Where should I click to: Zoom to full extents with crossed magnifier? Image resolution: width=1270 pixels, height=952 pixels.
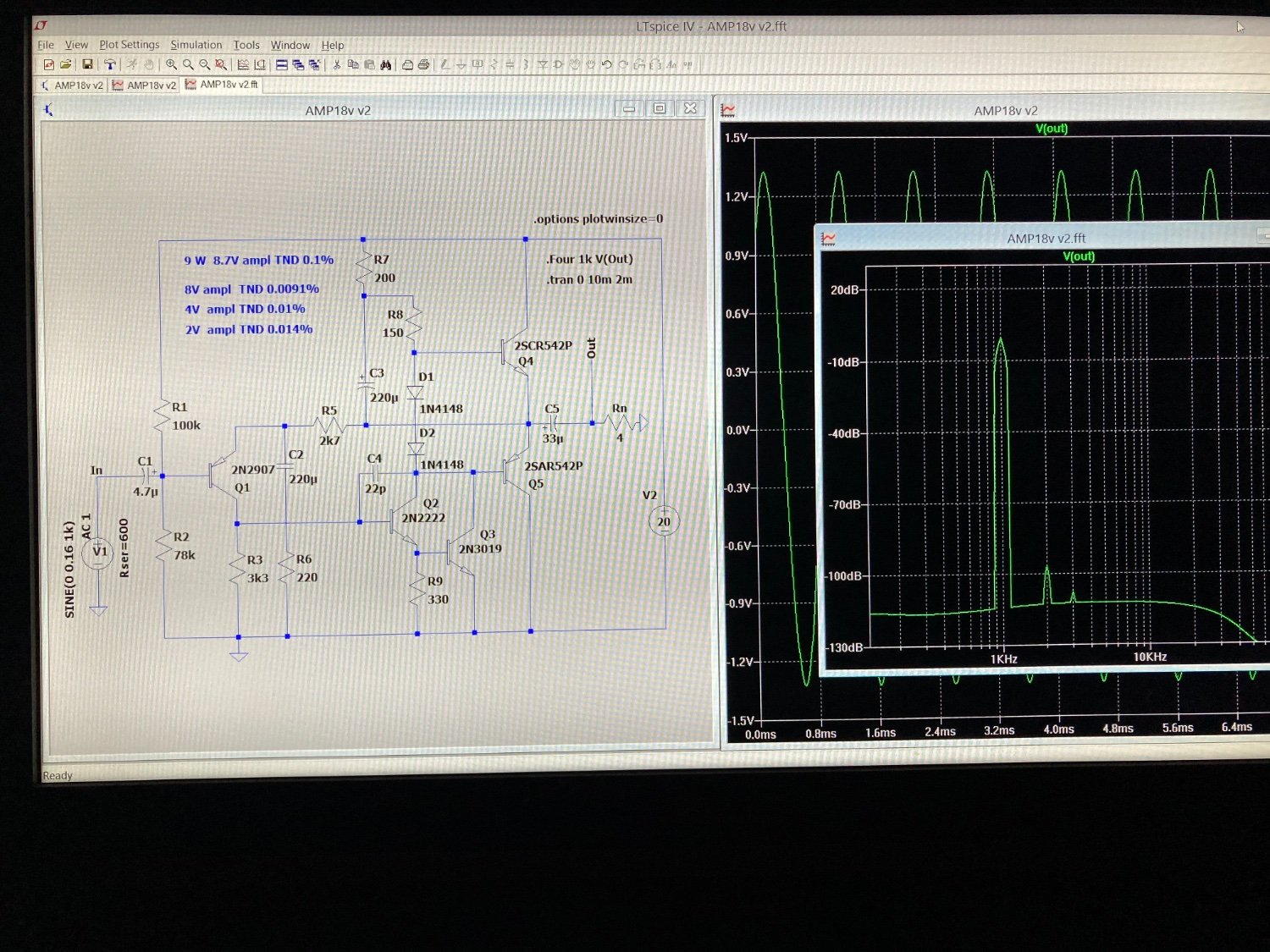[x=221, y=64]
